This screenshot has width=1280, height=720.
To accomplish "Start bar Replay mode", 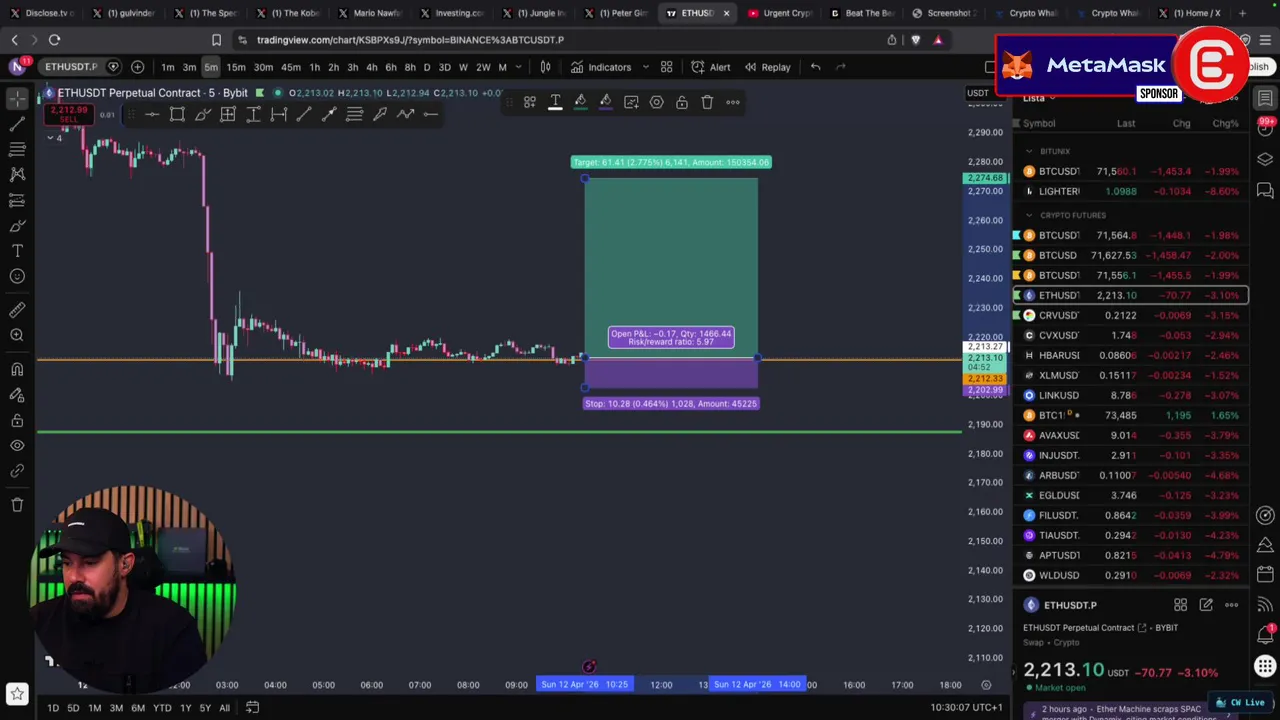I will point(767,67).
